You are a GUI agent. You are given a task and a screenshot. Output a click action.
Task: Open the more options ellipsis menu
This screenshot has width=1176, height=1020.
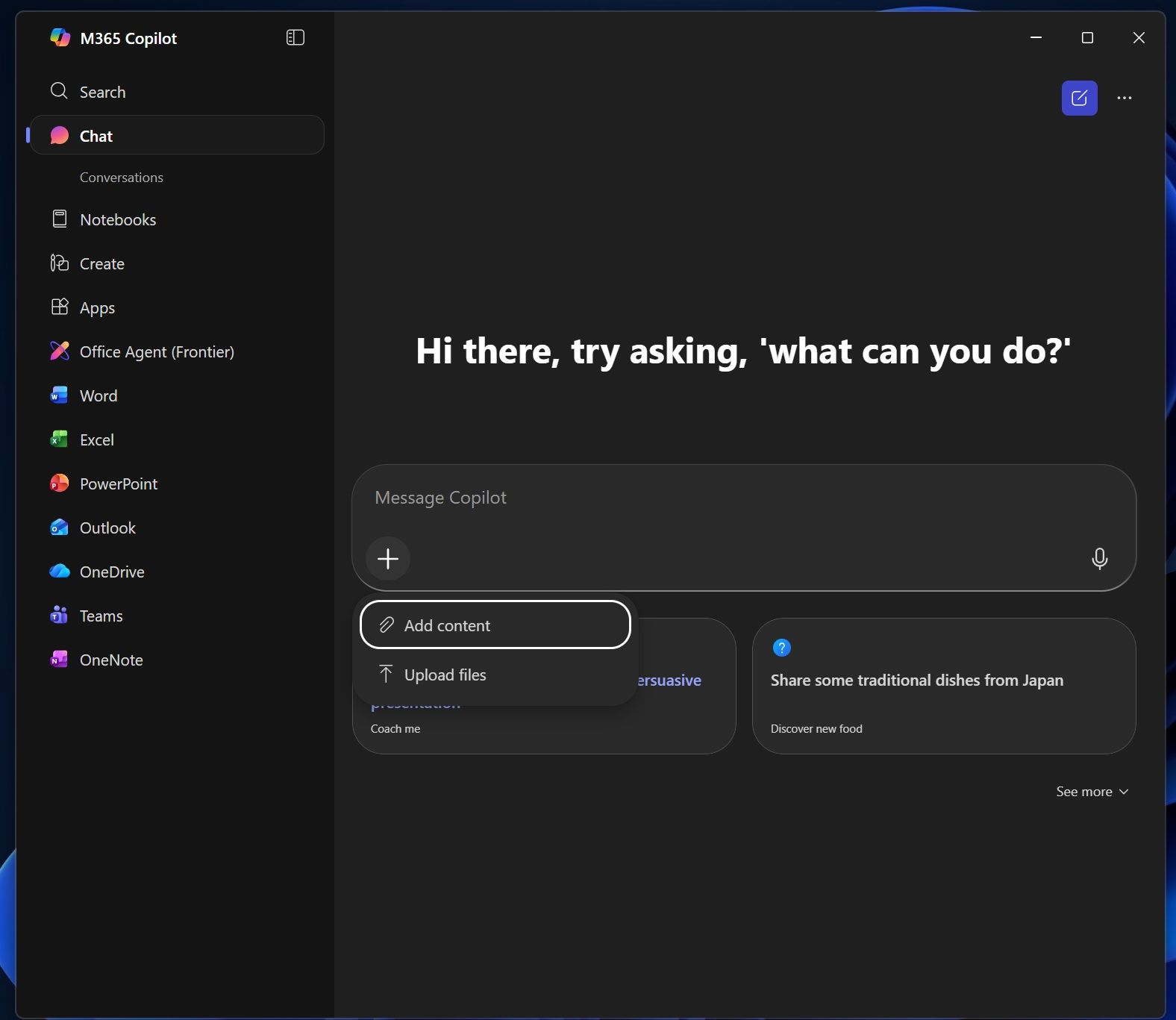point(1124,98)
